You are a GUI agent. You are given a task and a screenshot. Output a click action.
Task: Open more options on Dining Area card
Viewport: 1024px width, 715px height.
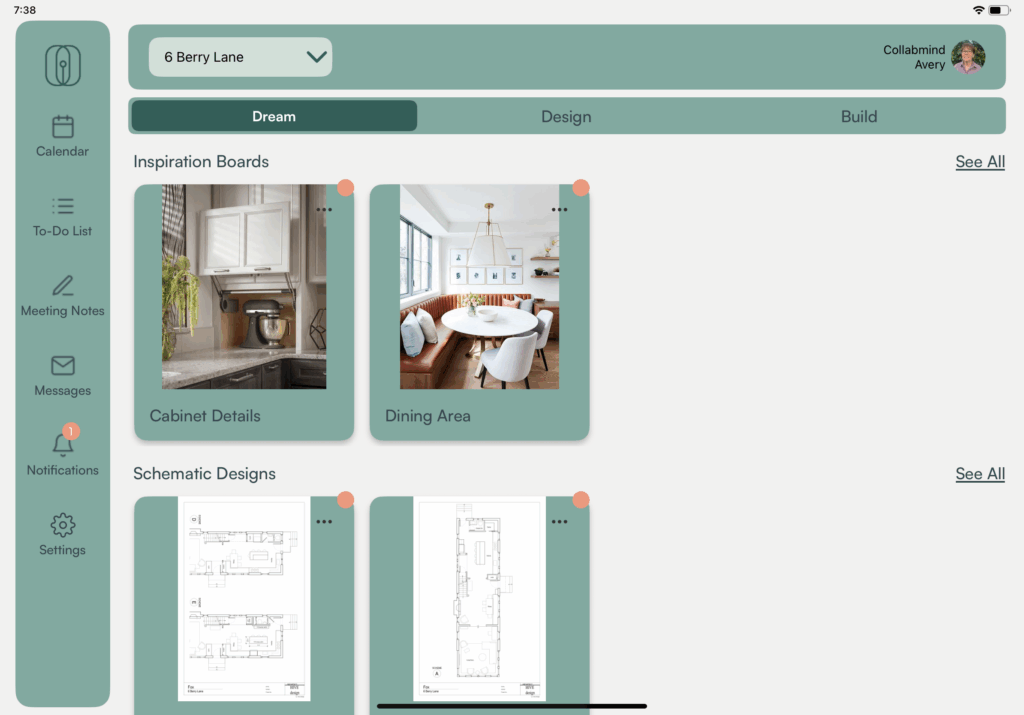click(x=559, y=210)
